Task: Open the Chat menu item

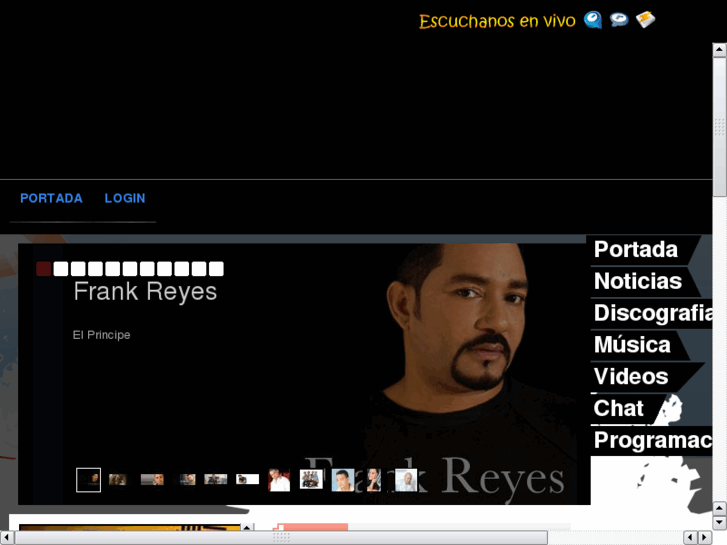Action: [619, 408]
